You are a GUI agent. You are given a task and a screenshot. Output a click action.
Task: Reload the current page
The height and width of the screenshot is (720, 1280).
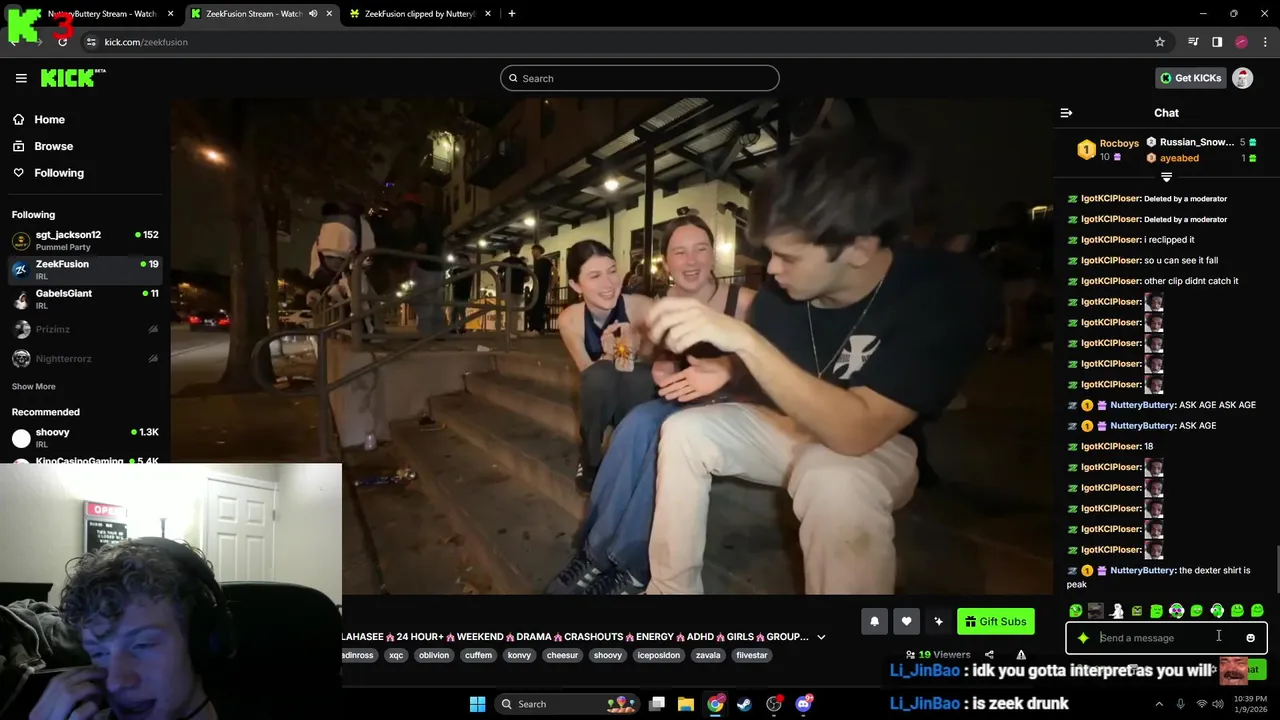point(62,42)
